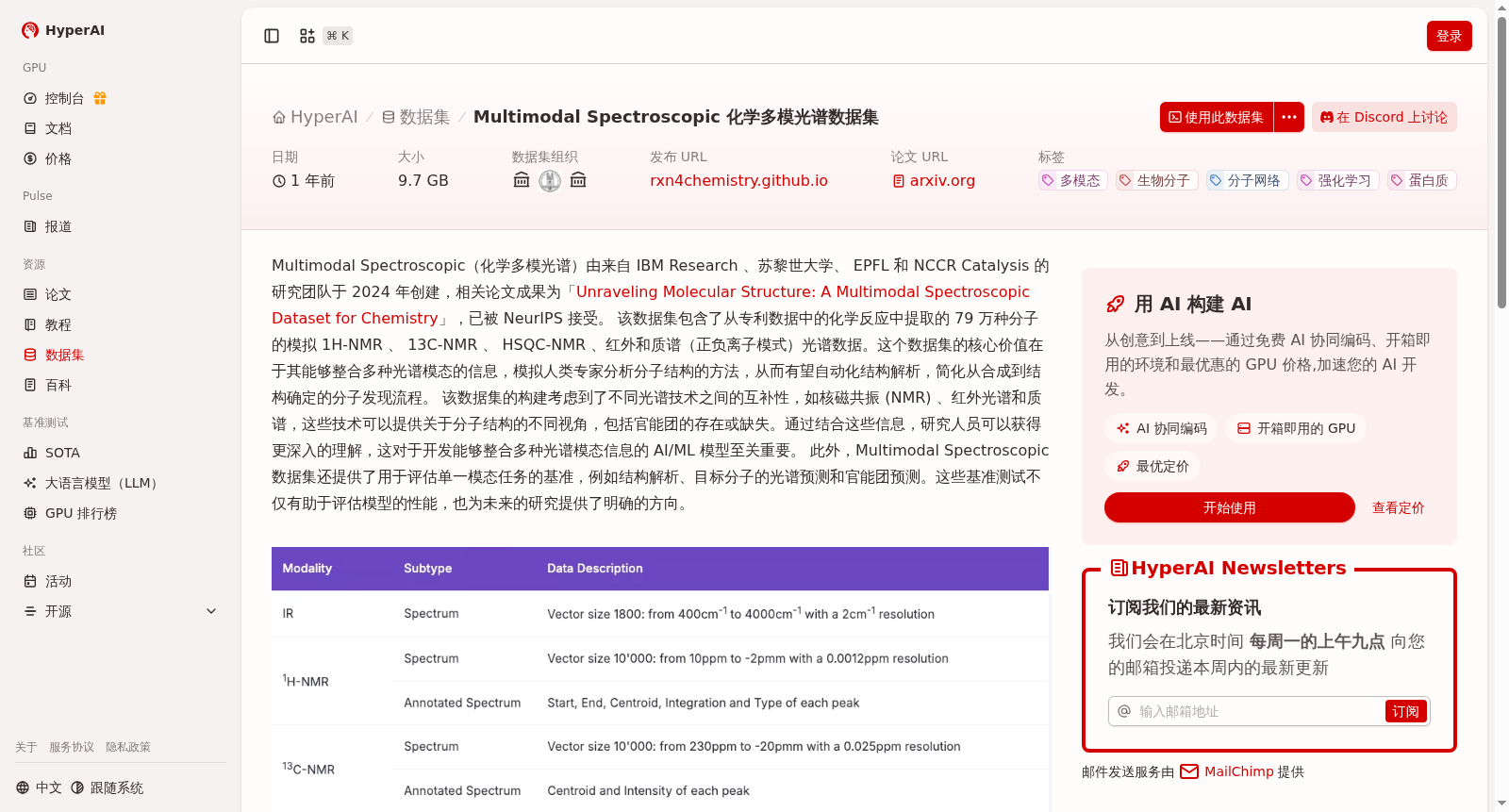The height and width of the screenshot is (812, 1509).
Task: Select the 强化学习 tag
Action: pyautogui.click(x=1337, y=180)
